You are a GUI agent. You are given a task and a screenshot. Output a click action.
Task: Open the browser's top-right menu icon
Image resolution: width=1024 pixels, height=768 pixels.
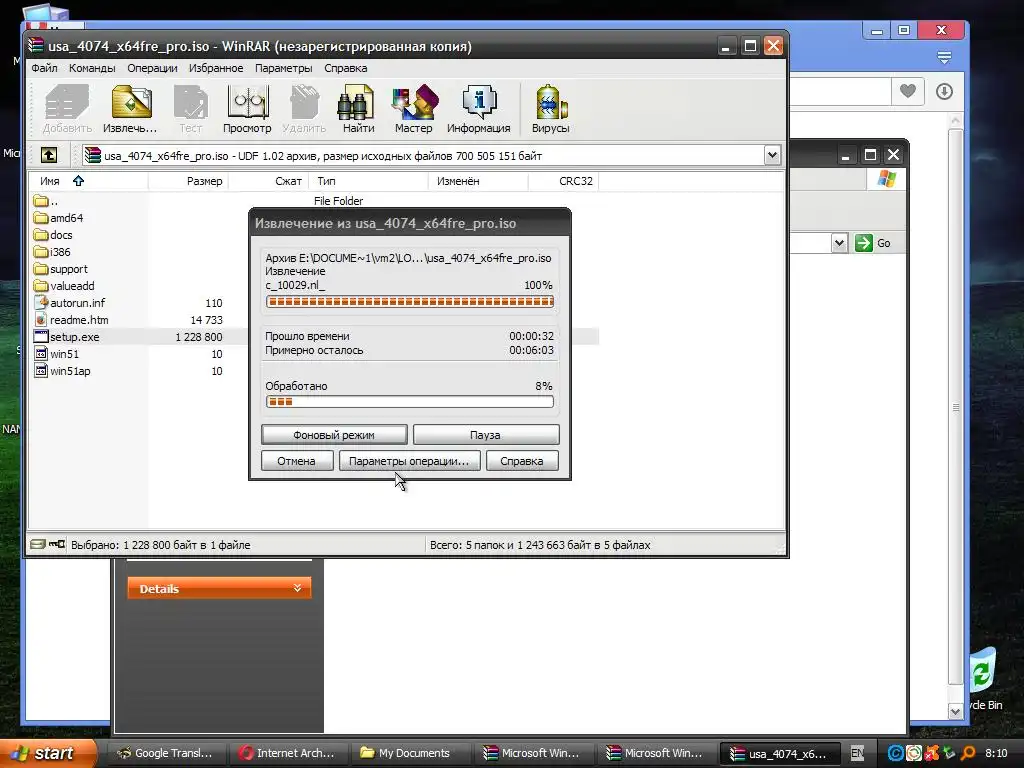click(x=944, y=58)
